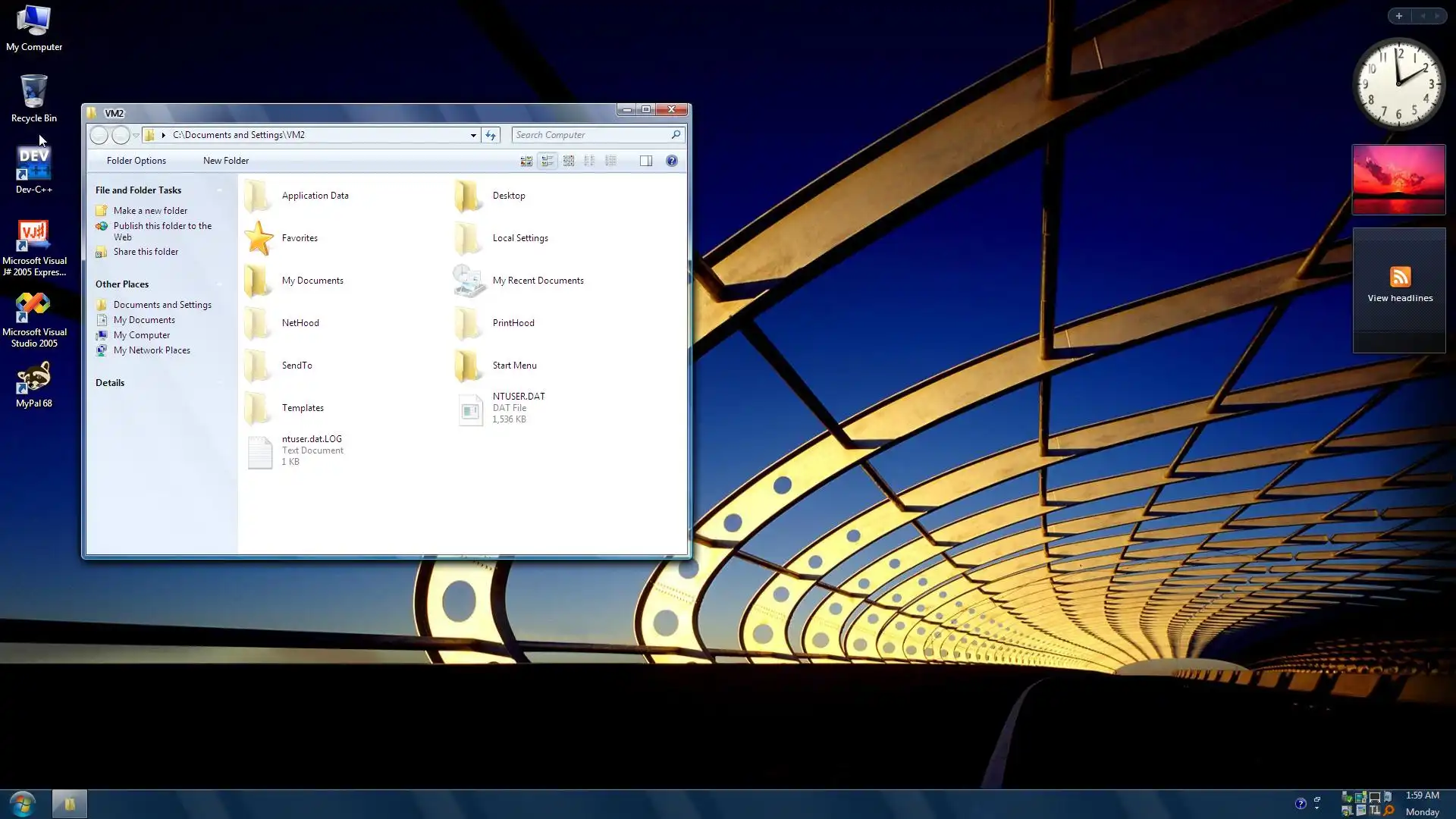Click New Folder in the toolbar
This screenshot has height=819, width=1456.
coord(225,161)
